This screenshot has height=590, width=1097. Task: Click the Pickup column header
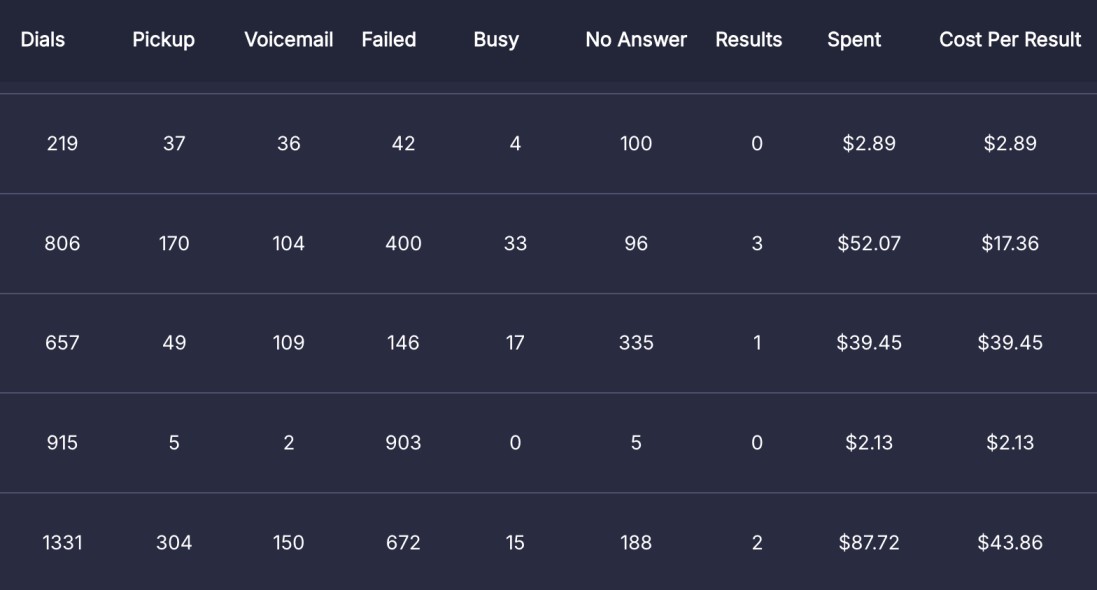click(x=163, y=40)
